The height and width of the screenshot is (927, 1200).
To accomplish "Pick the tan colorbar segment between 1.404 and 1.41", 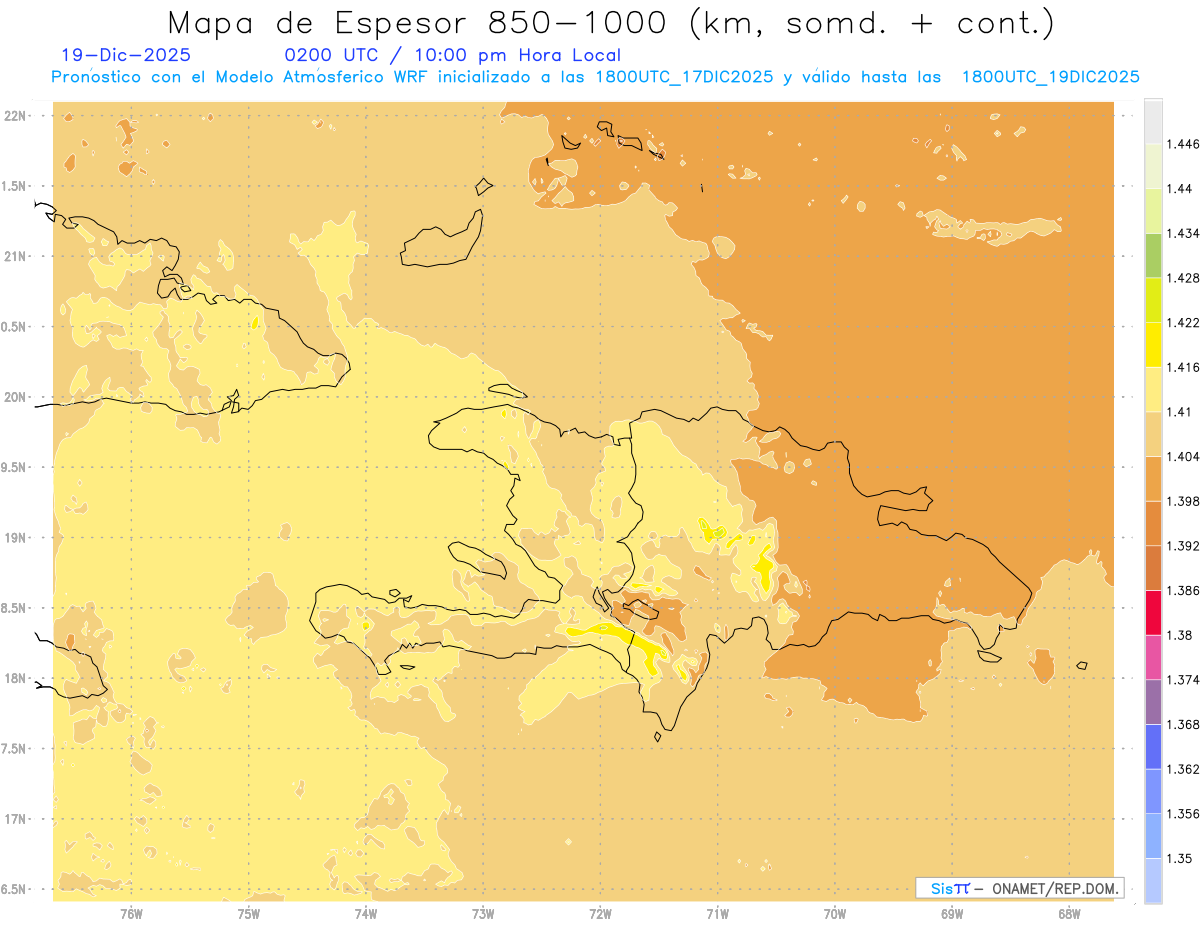I will [1153, 434].
